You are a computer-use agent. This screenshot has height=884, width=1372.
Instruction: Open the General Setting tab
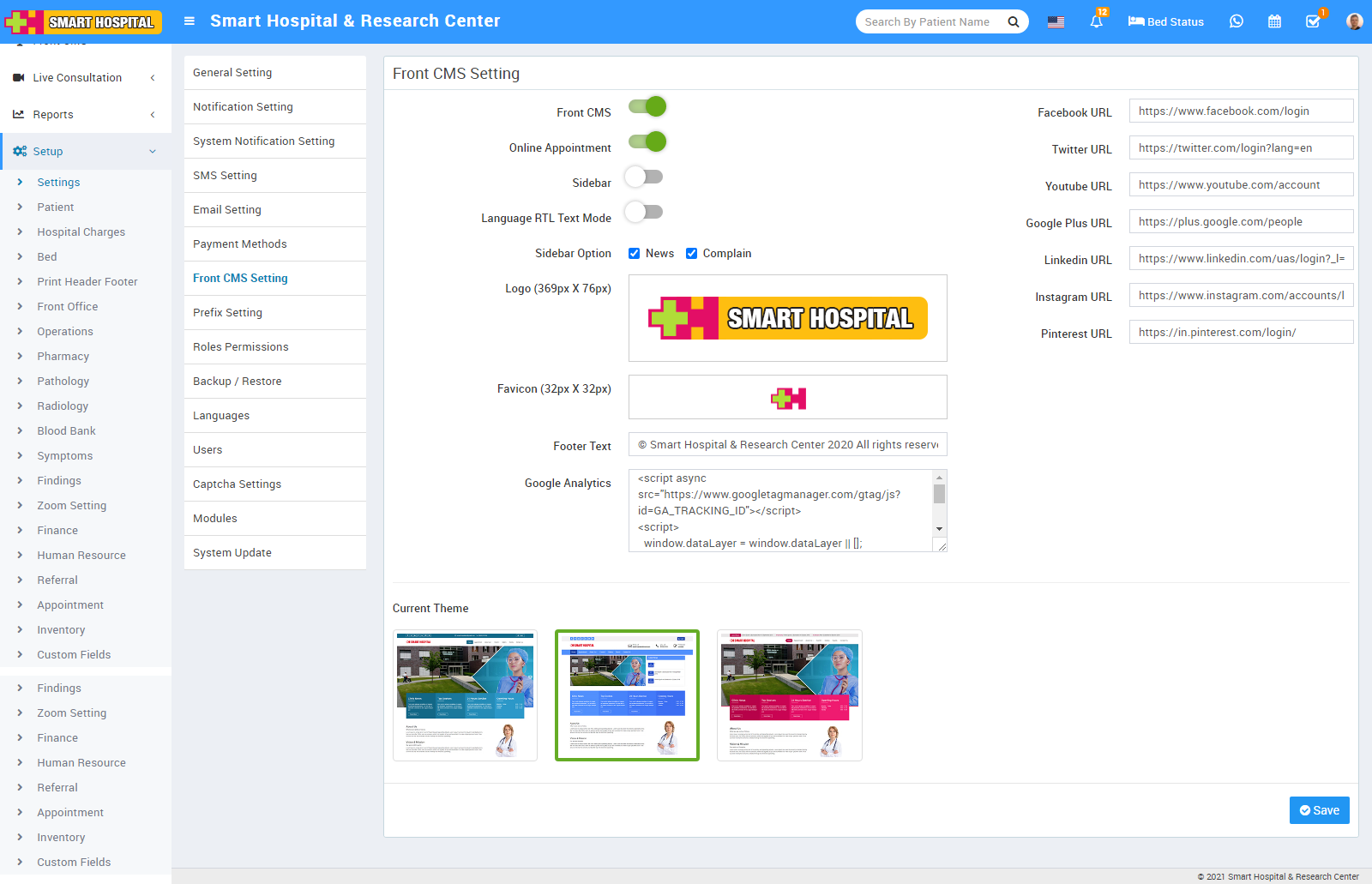point(275,73)
